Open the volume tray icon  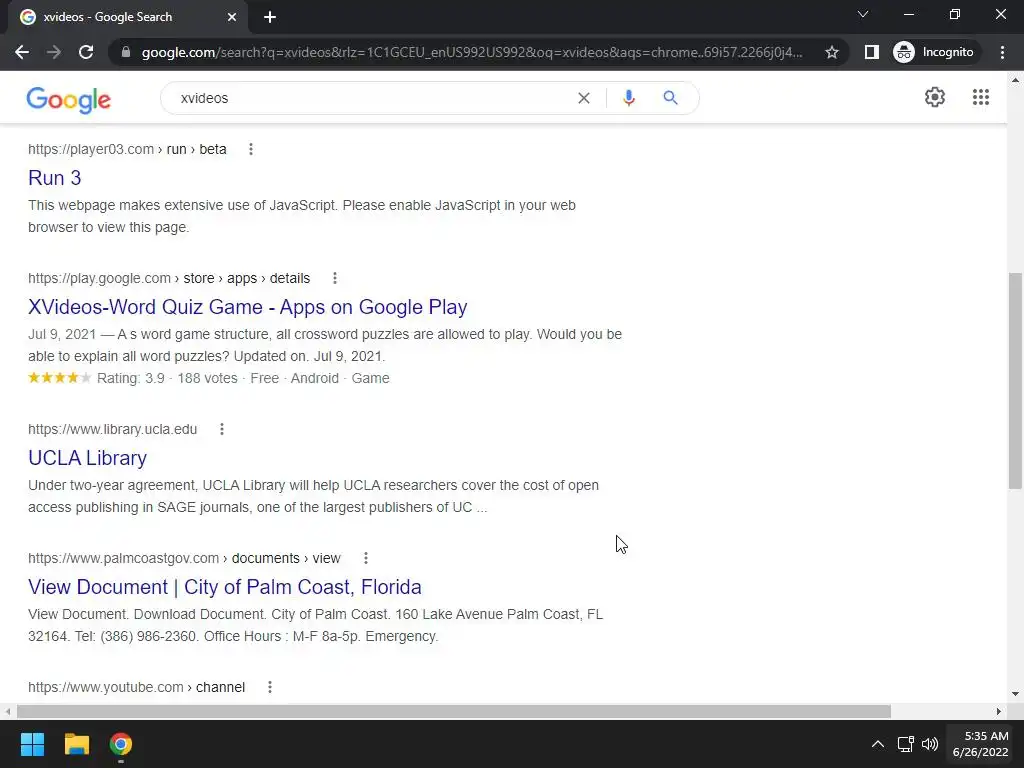point(929,744)
